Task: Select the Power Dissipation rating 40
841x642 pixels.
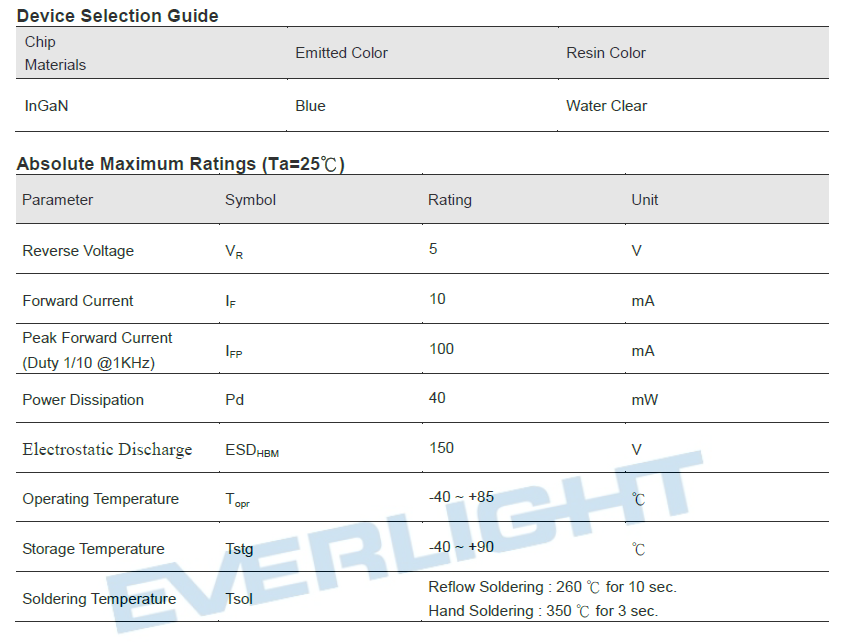Action: (437, 398)
